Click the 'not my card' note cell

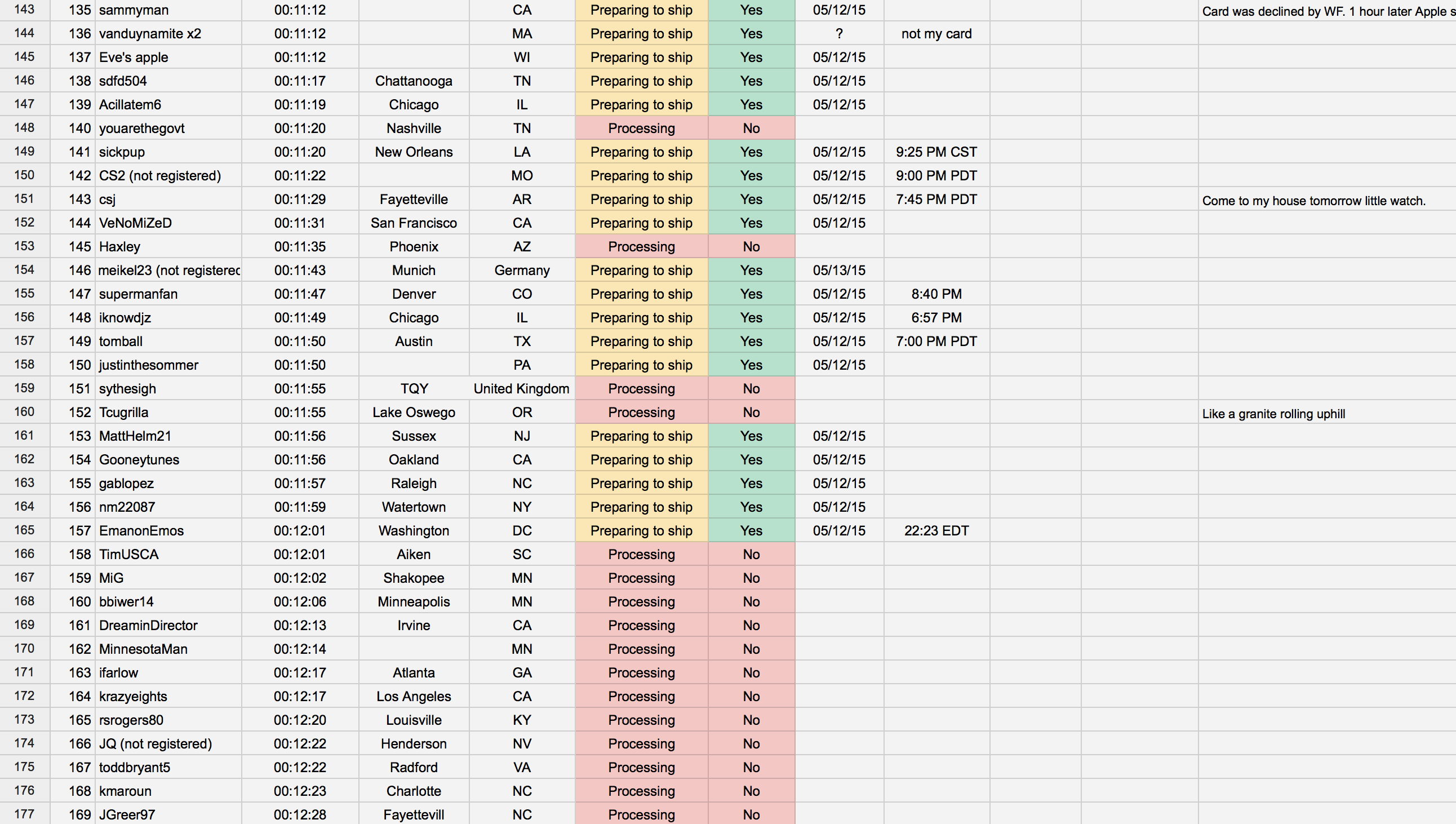click(x=936, y=34)
